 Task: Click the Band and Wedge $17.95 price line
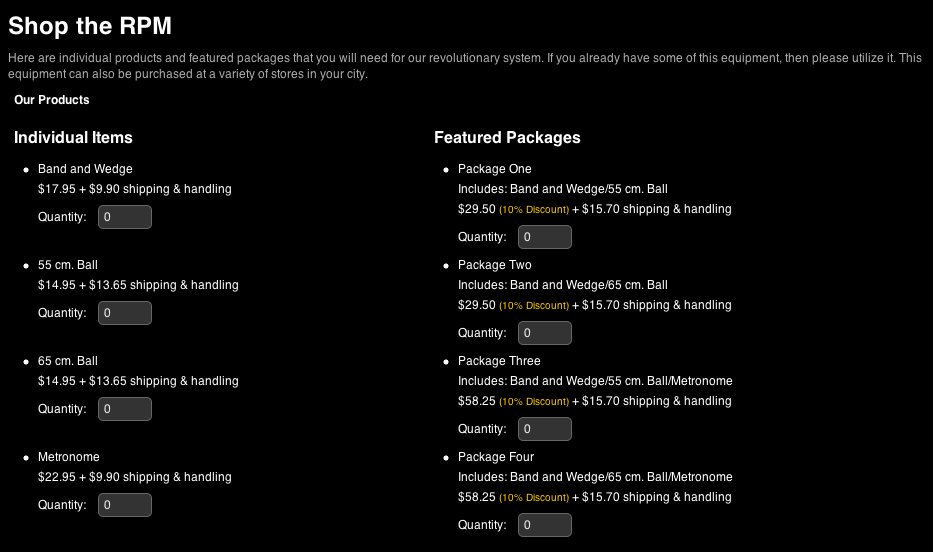pos(135,189)
